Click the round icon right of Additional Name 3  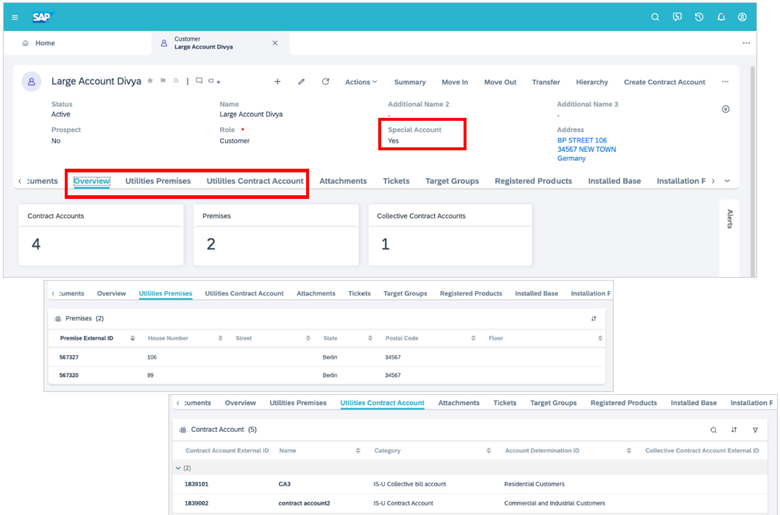(726, 109)
